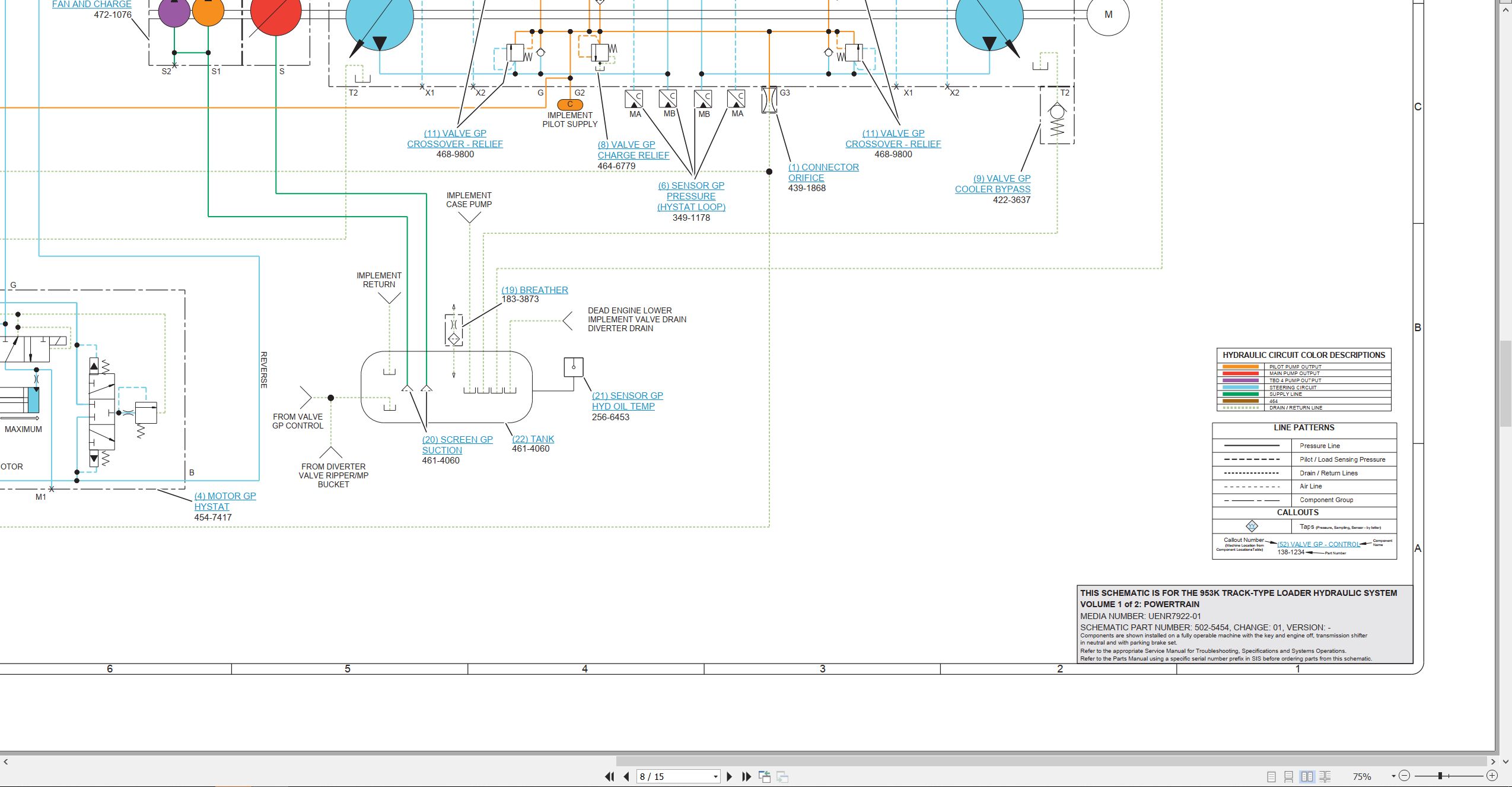Open the page number dropdown
This screenshot has height=787, width=1512.
[715, 777]
